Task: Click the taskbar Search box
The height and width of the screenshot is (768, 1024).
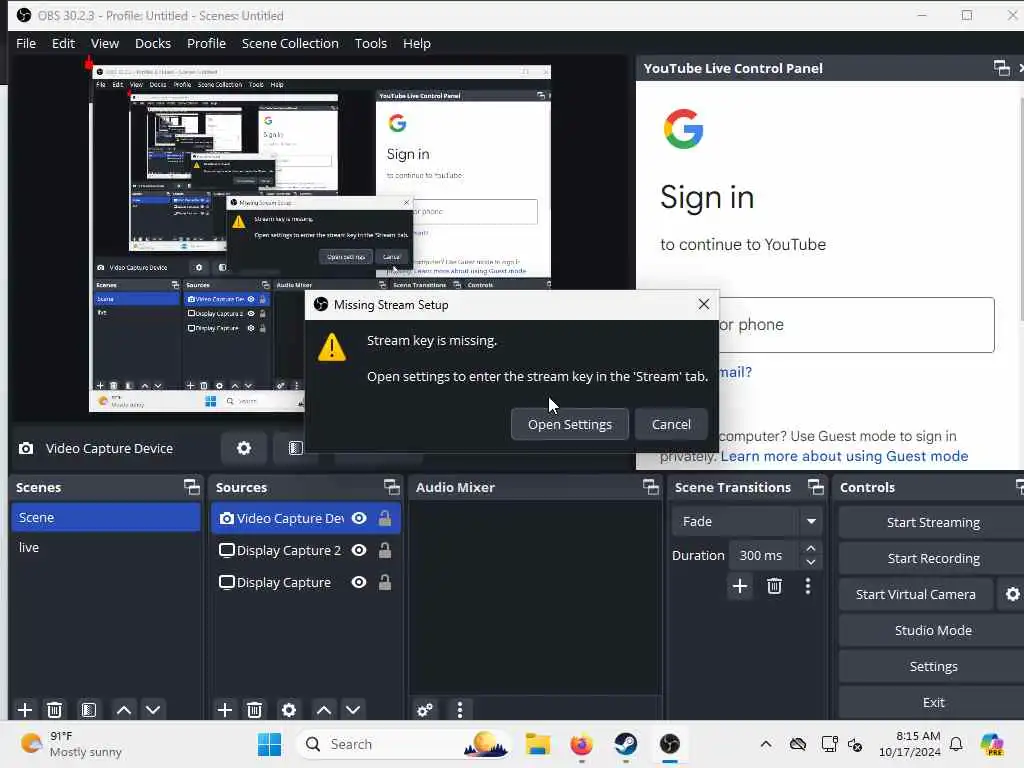Action: [404, 744]
